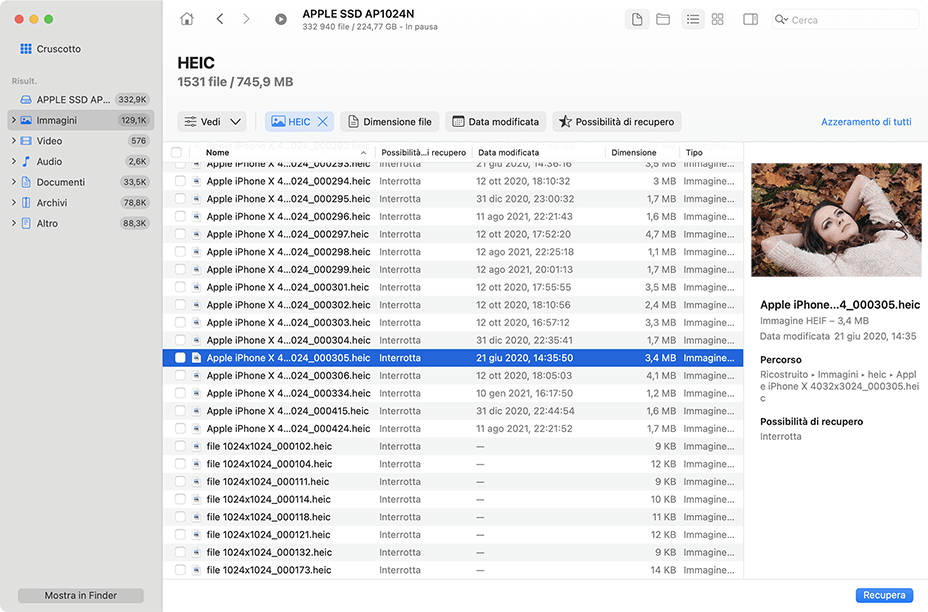The width and height of the screenshot is (928, 612).
Task: Open the Vedi dropdown menu
Action: click(x=212, y=121)
